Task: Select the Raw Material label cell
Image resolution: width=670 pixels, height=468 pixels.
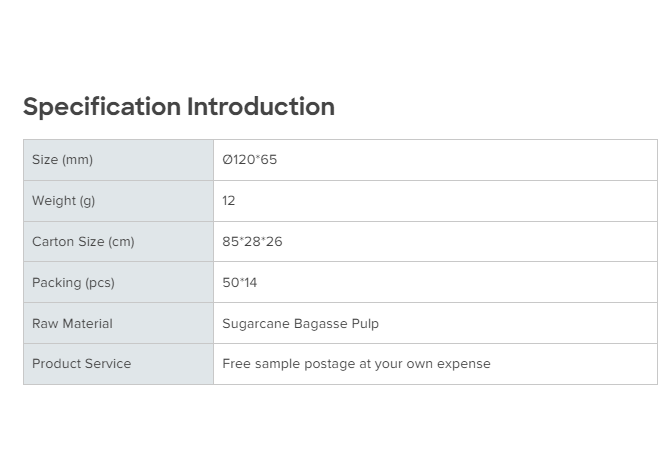Action: click(x=118, y=324)
